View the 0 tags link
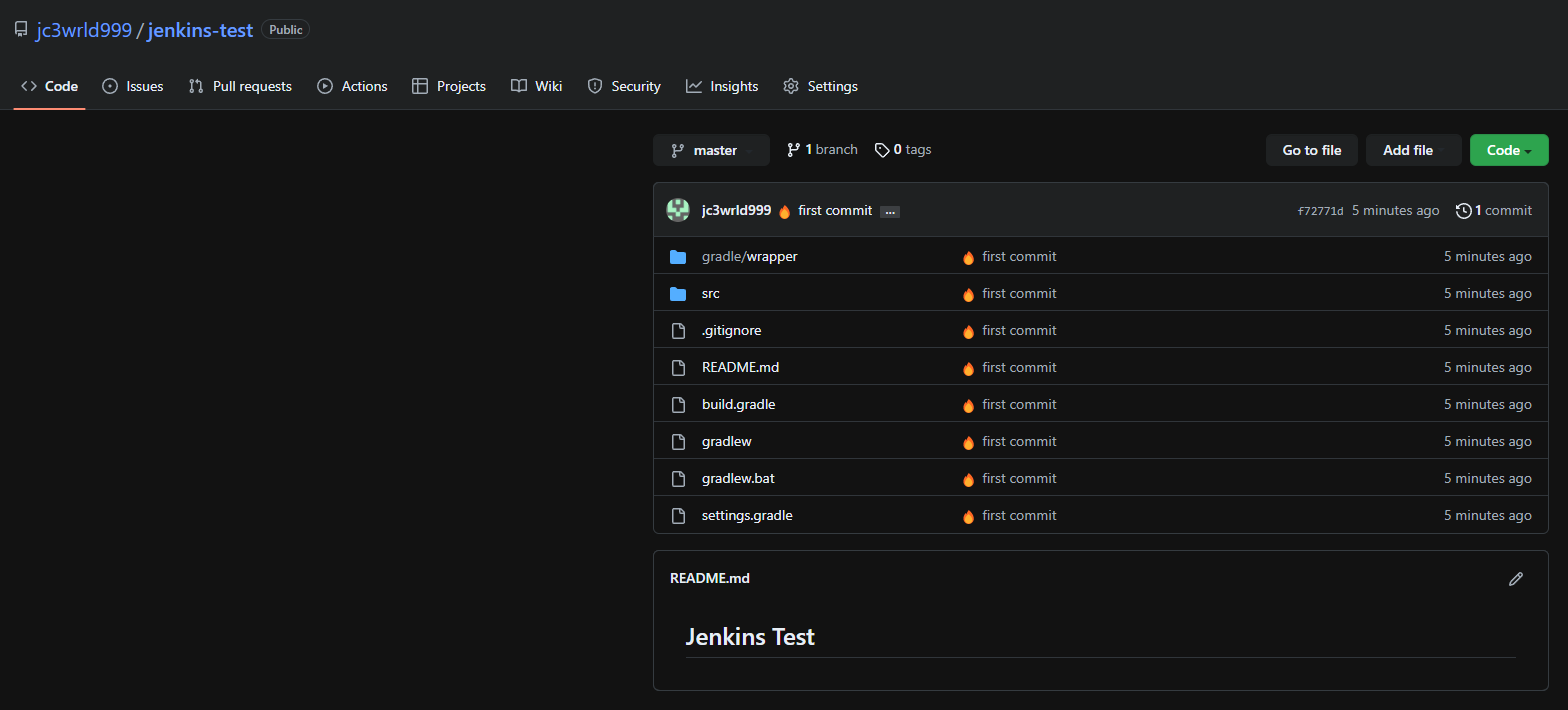1568x710 pixels. 903,150
